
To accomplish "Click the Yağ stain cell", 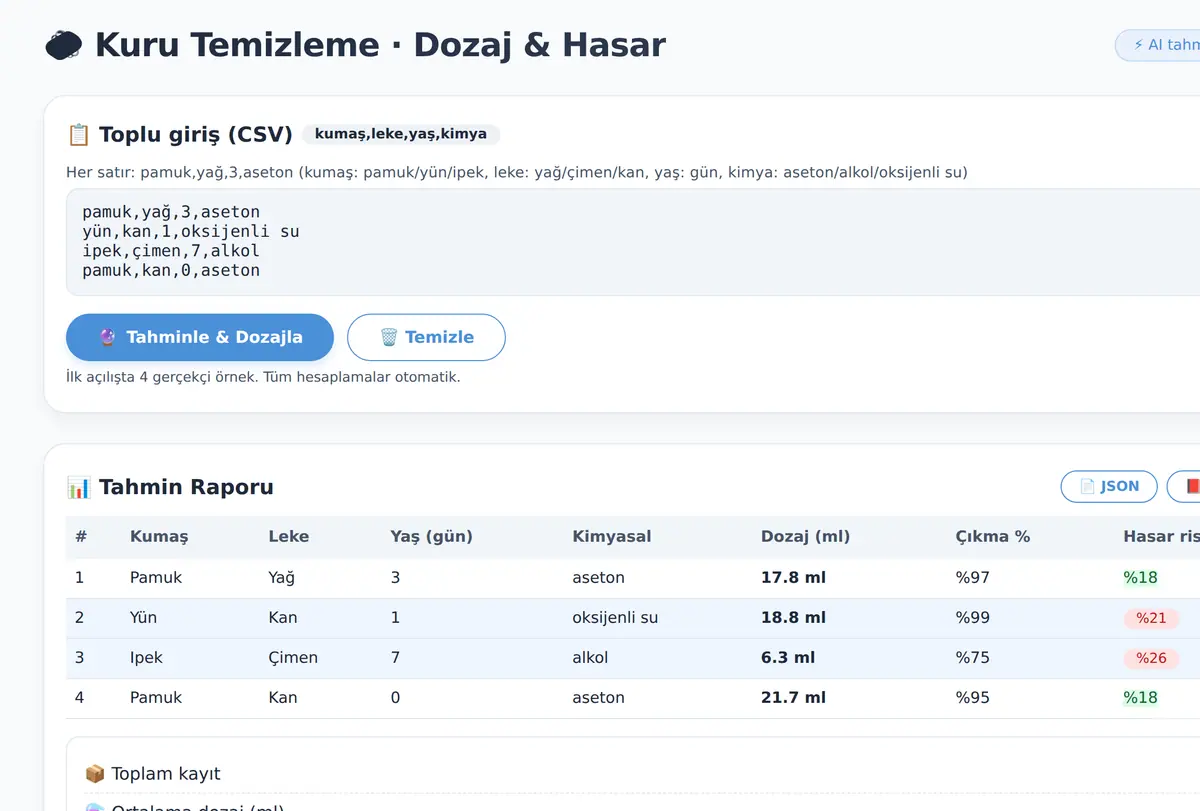I will [x=282, y=577].
